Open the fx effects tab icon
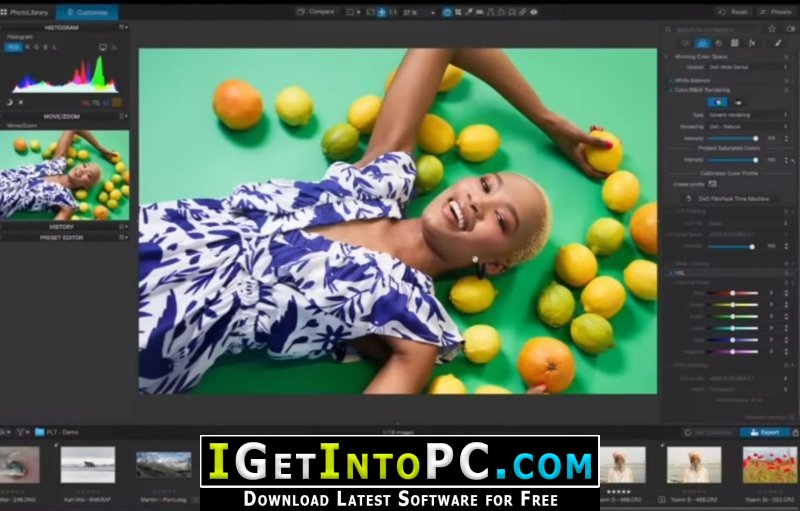The height and width of the screenshot is (511, 800). click(x=752, y=43)
